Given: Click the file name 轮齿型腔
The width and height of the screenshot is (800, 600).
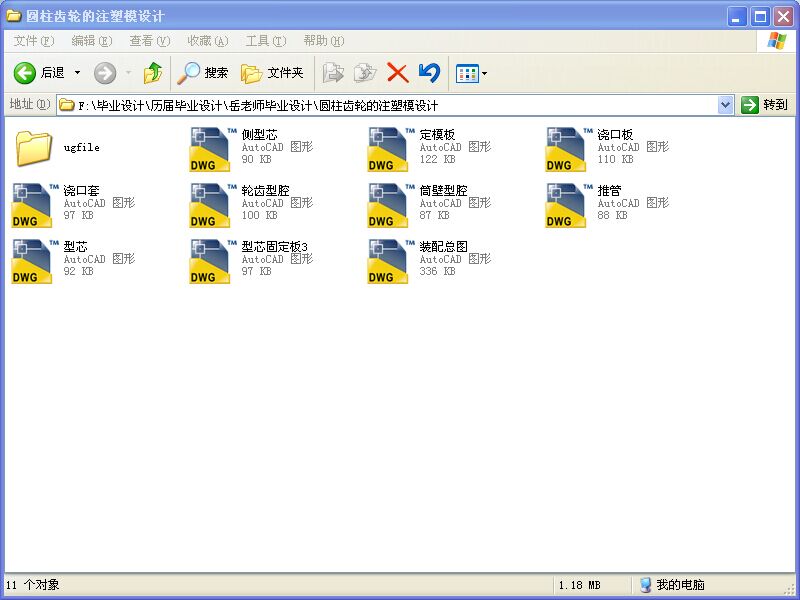Looking at the screenshot, I should tap(265, 191).
